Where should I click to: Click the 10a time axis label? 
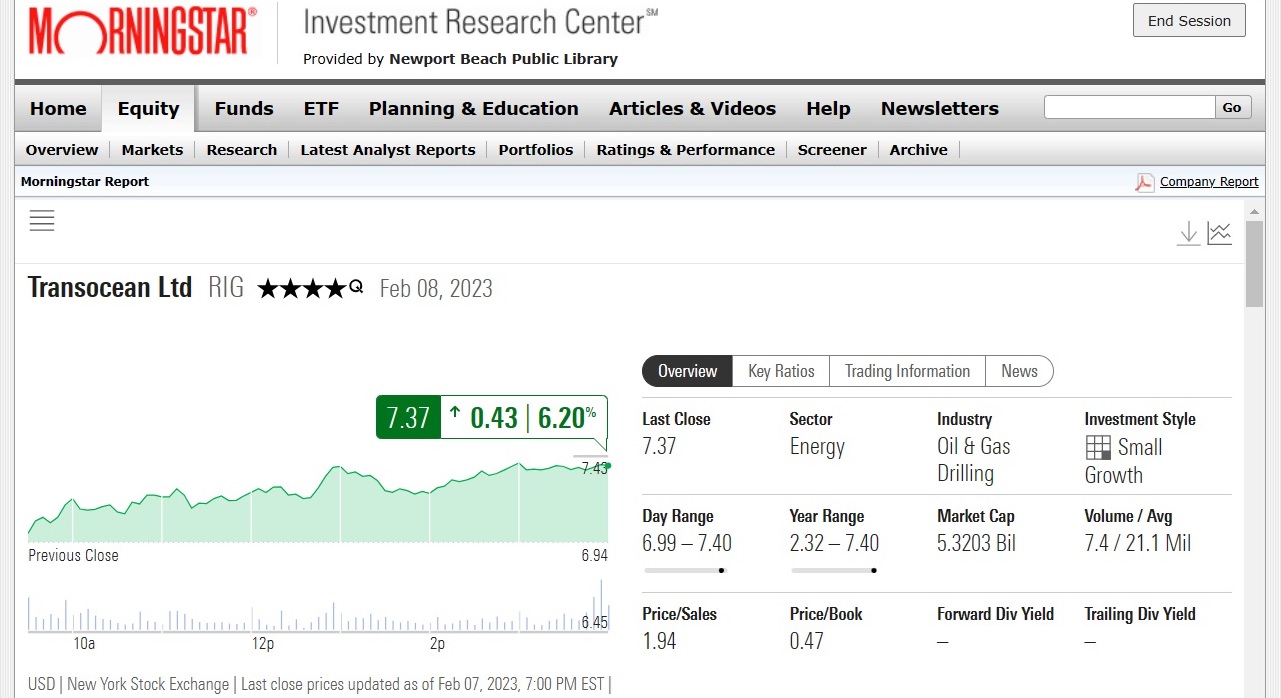(x=84, y=644)
